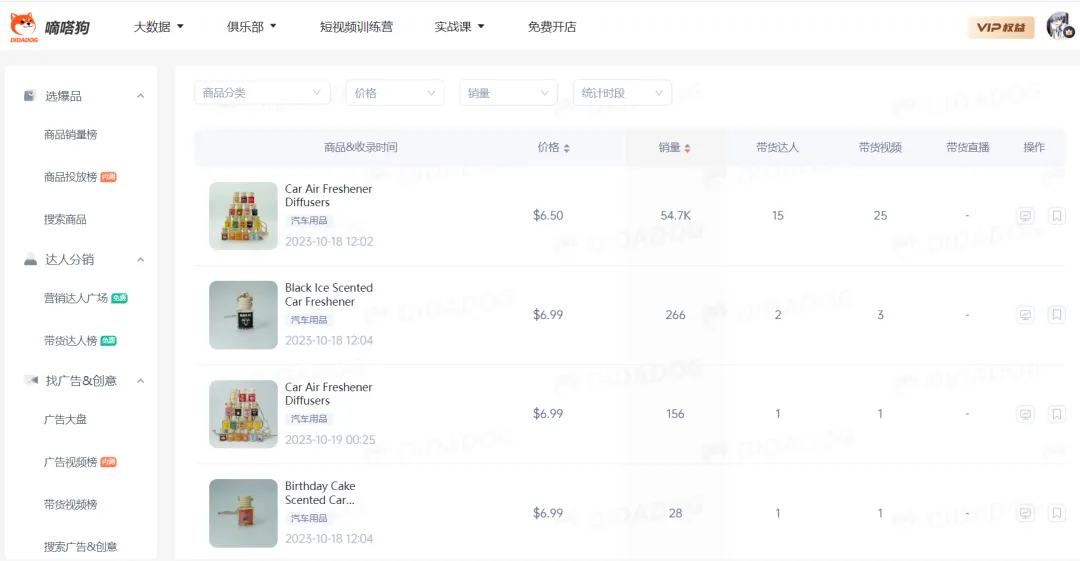Click monitor icon for $6.50 Car Air Freshener
Viewport: 1080px width, 561px height.
(1025, 216)
